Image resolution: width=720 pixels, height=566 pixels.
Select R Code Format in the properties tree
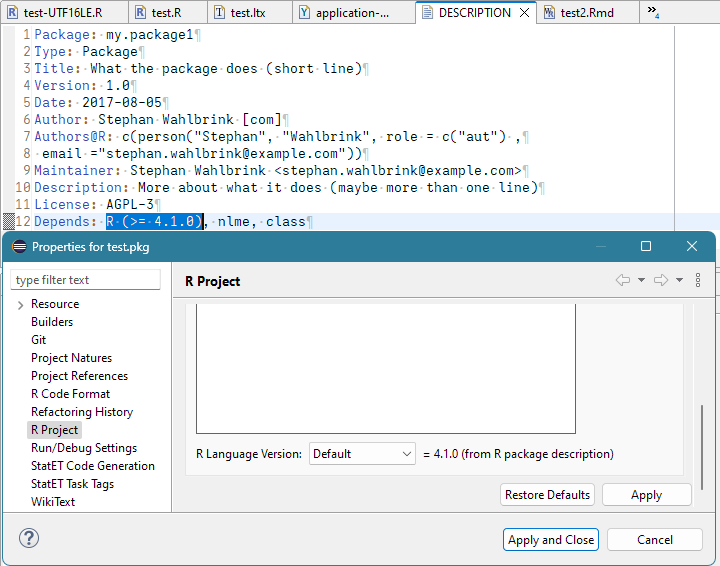(70, 394)
